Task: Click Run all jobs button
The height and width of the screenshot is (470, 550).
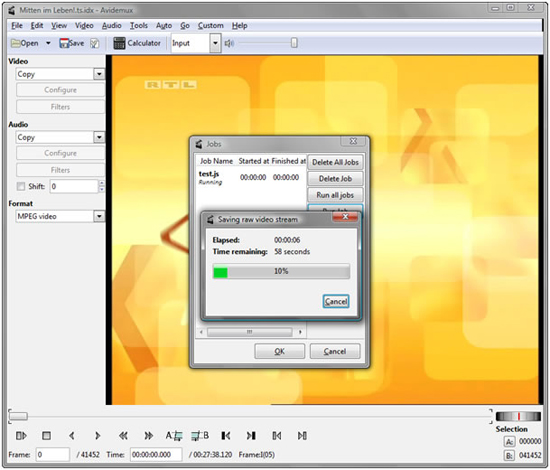Action: pyautogui.click(x=335, y=195)
